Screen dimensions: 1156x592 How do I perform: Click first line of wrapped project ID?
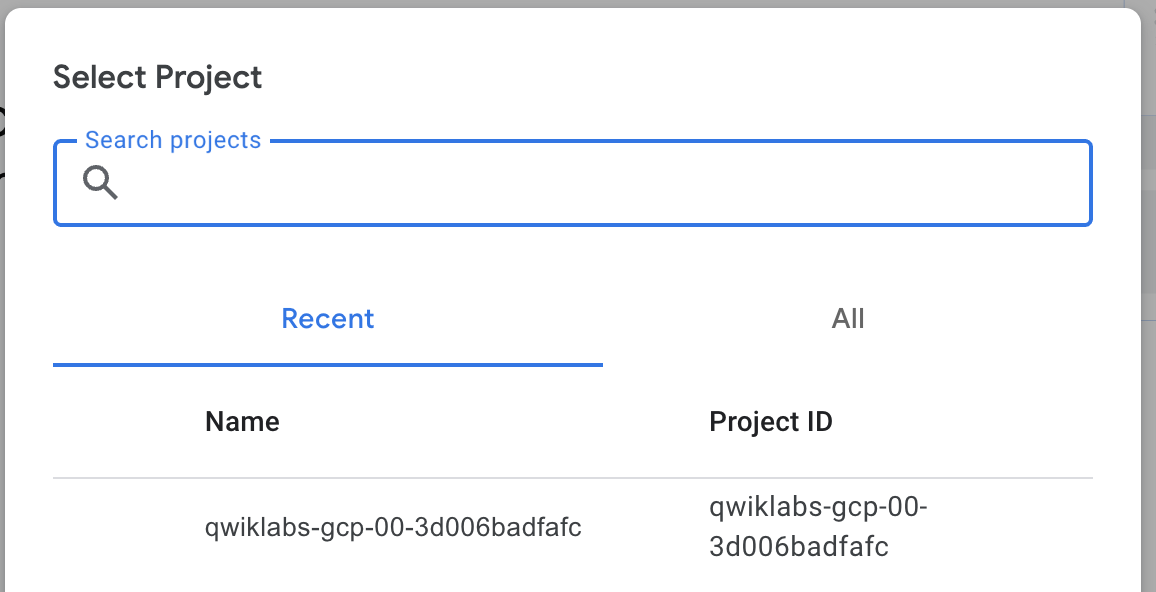click(818, 508)
